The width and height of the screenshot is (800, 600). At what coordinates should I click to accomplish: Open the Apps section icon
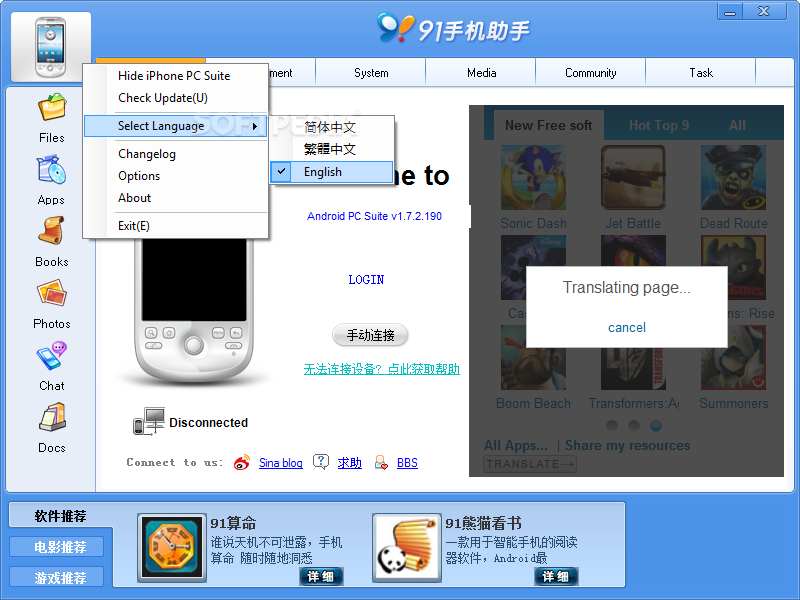[x=52, y=170]
